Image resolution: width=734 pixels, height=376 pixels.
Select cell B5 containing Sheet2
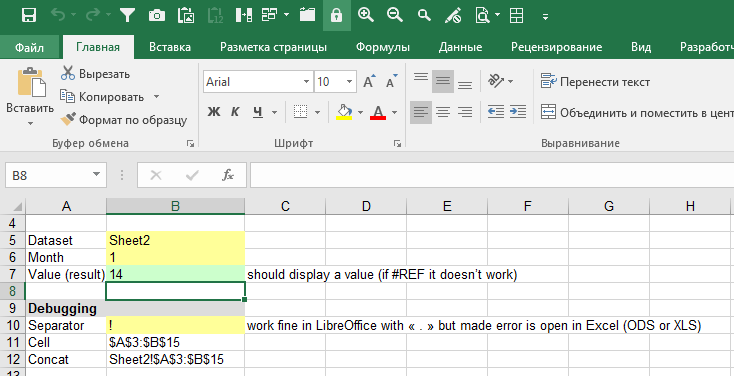tap(175, 240)
